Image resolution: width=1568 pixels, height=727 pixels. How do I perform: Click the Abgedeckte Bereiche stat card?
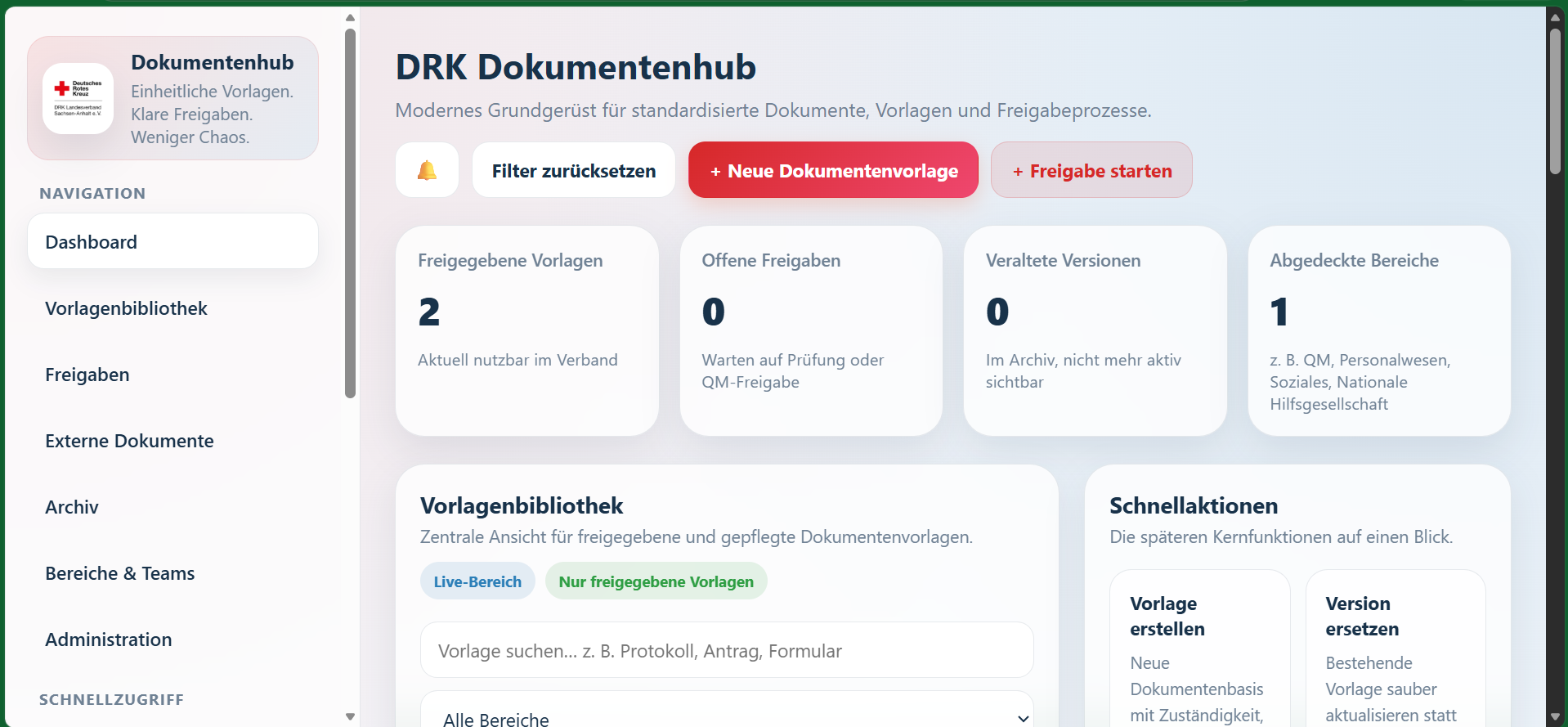[1379, 331]
